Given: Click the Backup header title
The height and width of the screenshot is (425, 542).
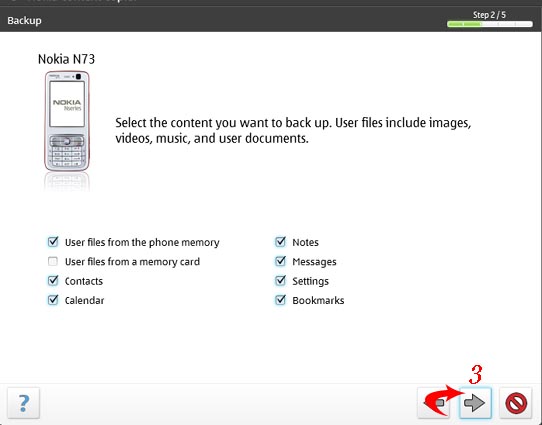Looking at the screenshot, I should coord(24,20).
